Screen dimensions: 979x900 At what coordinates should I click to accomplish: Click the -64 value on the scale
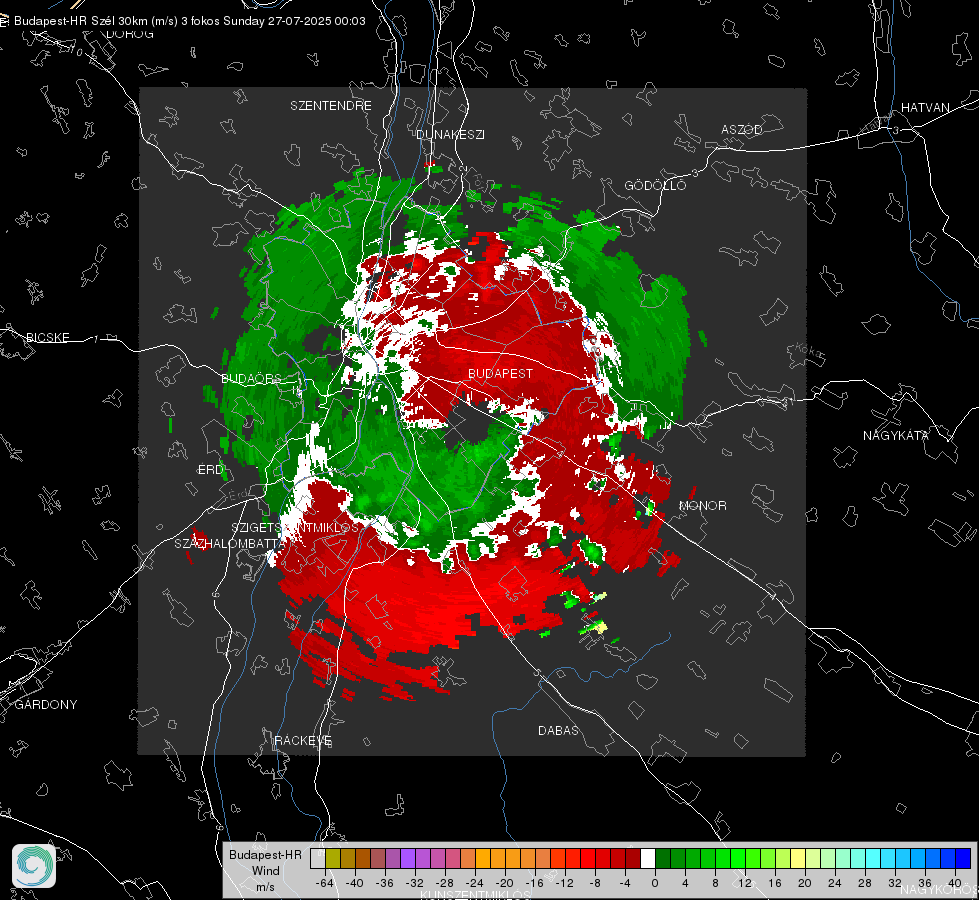(x=325, y=883)
